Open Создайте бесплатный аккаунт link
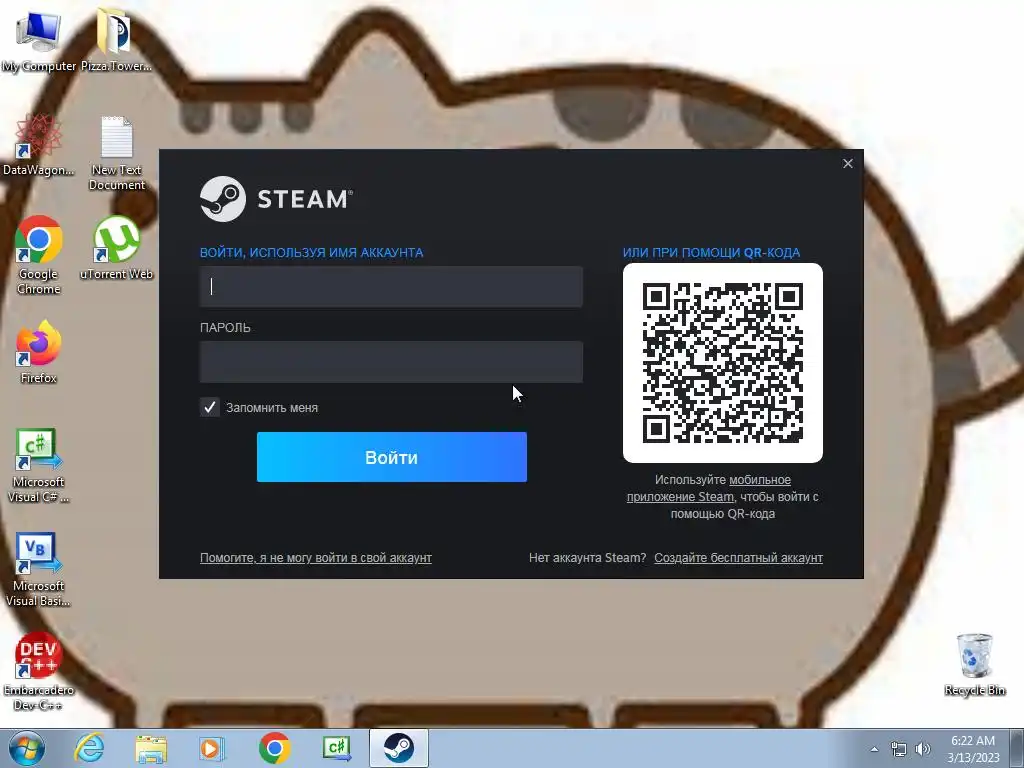Viewport: 1024px width, 768px height. pyautogui.click(x=739, y=558)
